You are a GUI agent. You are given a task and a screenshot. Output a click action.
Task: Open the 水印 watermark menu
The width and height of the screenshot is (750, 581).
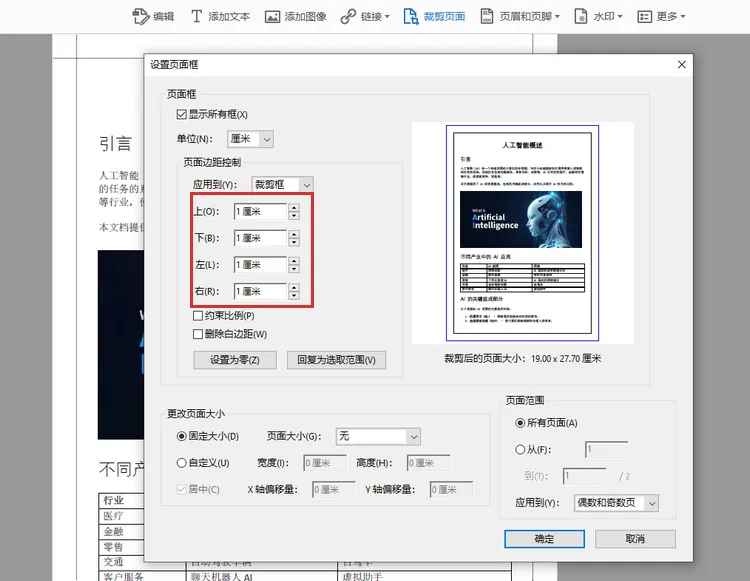598,17
